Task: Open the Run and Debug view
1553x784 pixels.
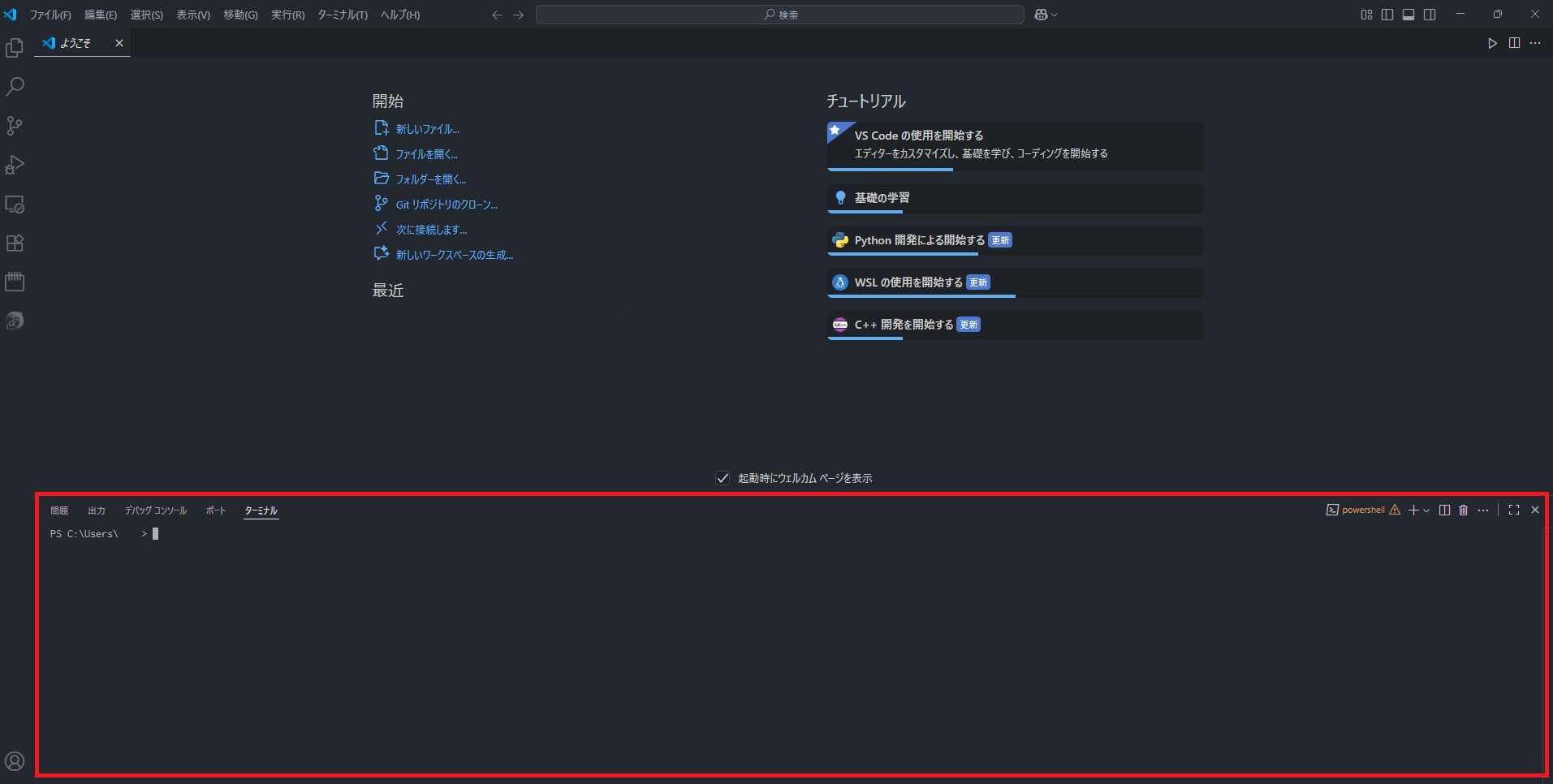Action: [x=15, y=165]
